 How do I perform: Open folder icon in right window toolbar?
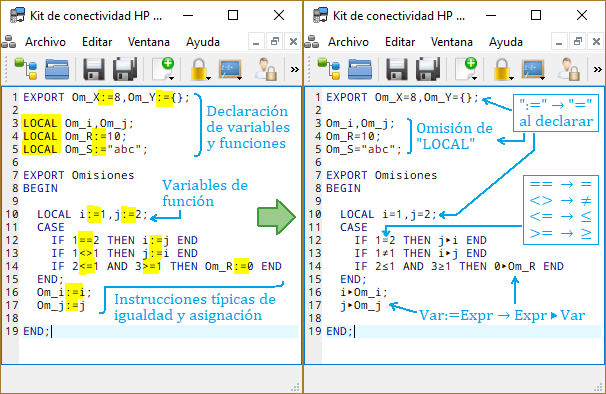pyautogui.click(x=360, y=69)
